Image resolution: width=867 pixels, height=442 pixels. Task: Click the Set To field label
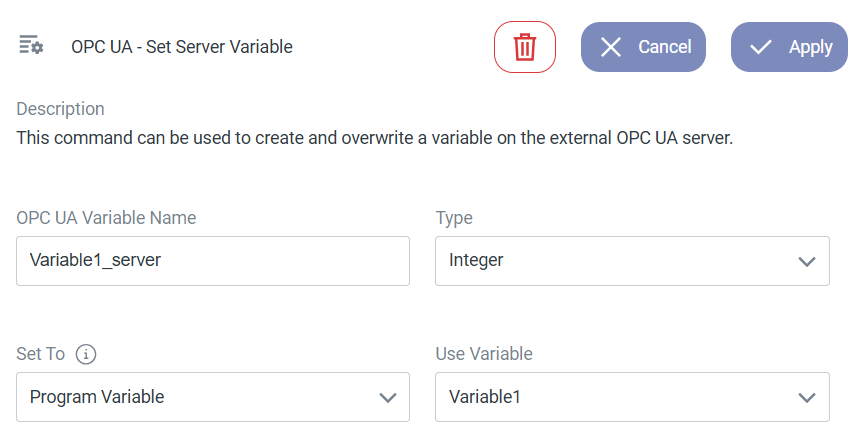tap(41, 354)
